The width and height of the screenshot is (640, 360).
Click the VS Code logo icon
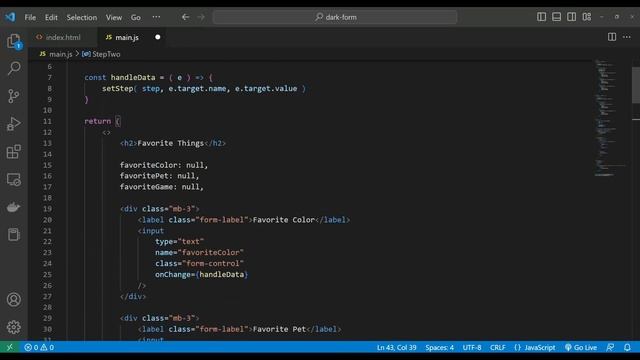coord(10,17)
